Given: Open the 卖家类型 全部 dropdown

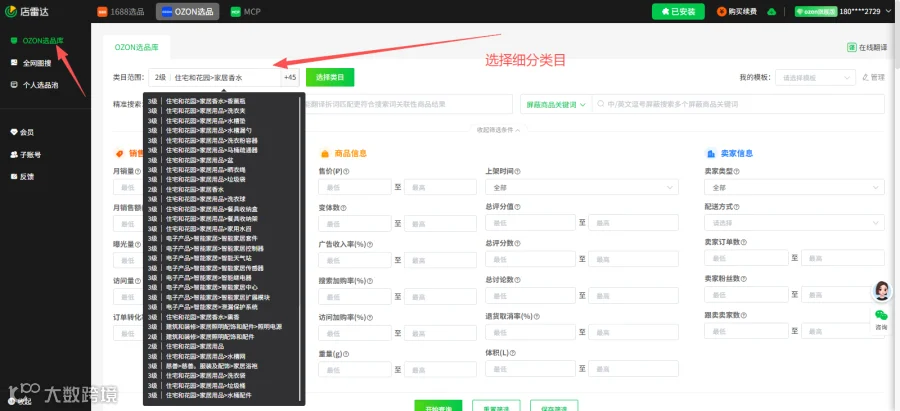Looking at the screenshot, I should pyautogui.click(x=794, y=187).
